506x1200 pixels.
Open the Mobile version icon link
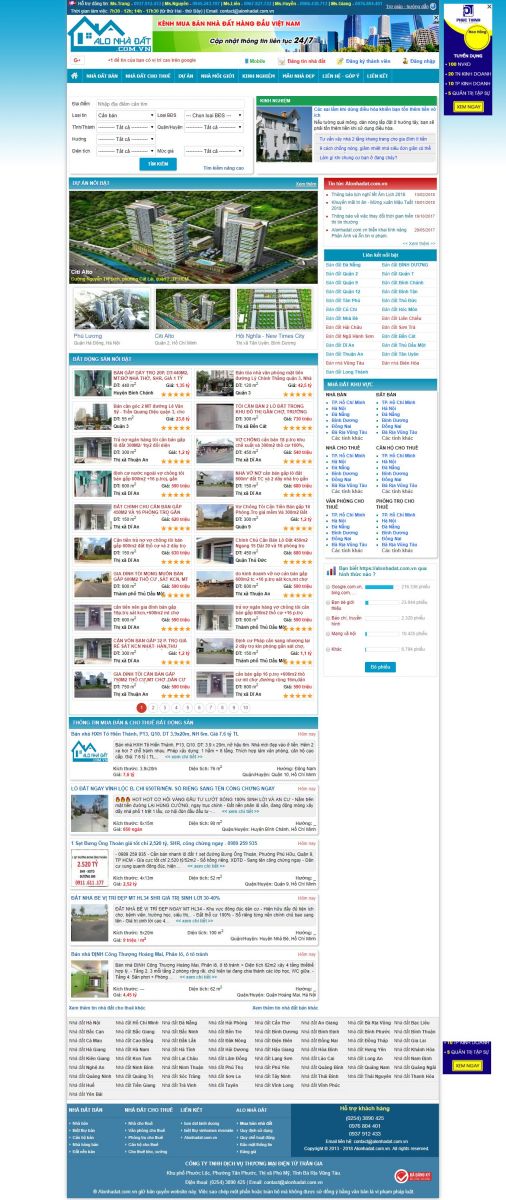click(x=246, y=61)
